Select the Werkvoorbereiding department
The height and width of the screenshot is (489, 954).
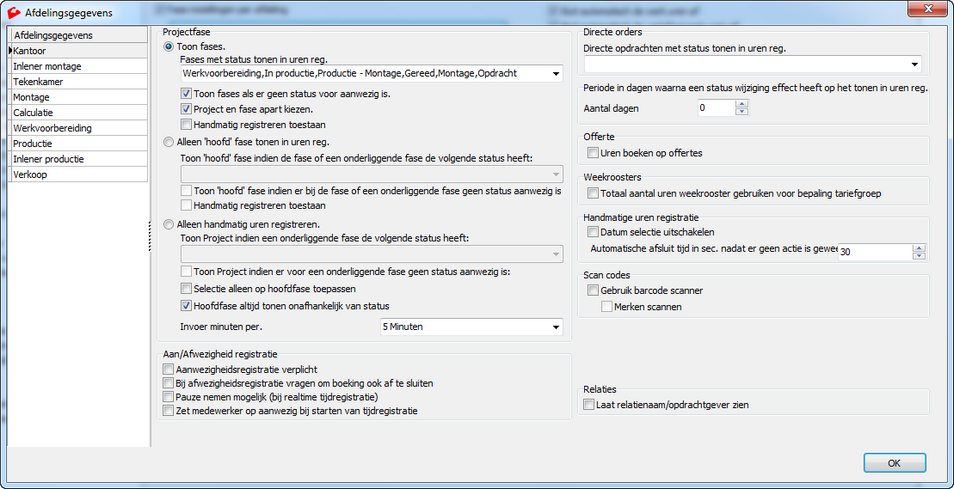coord(79,128)
